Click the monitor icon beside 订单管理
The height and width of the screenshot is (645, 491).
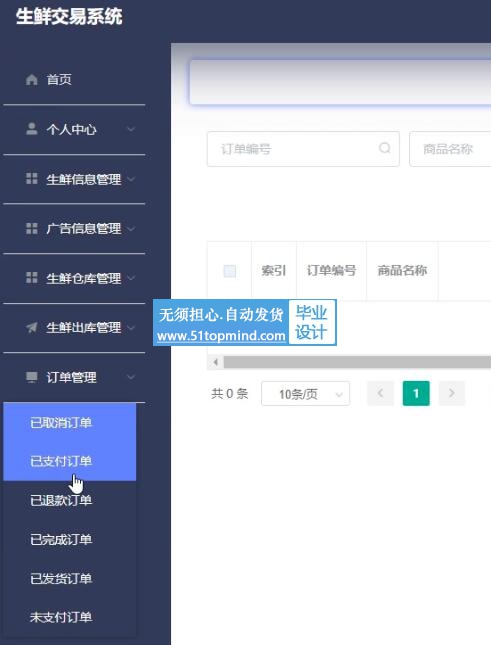[x=32, y=377]
